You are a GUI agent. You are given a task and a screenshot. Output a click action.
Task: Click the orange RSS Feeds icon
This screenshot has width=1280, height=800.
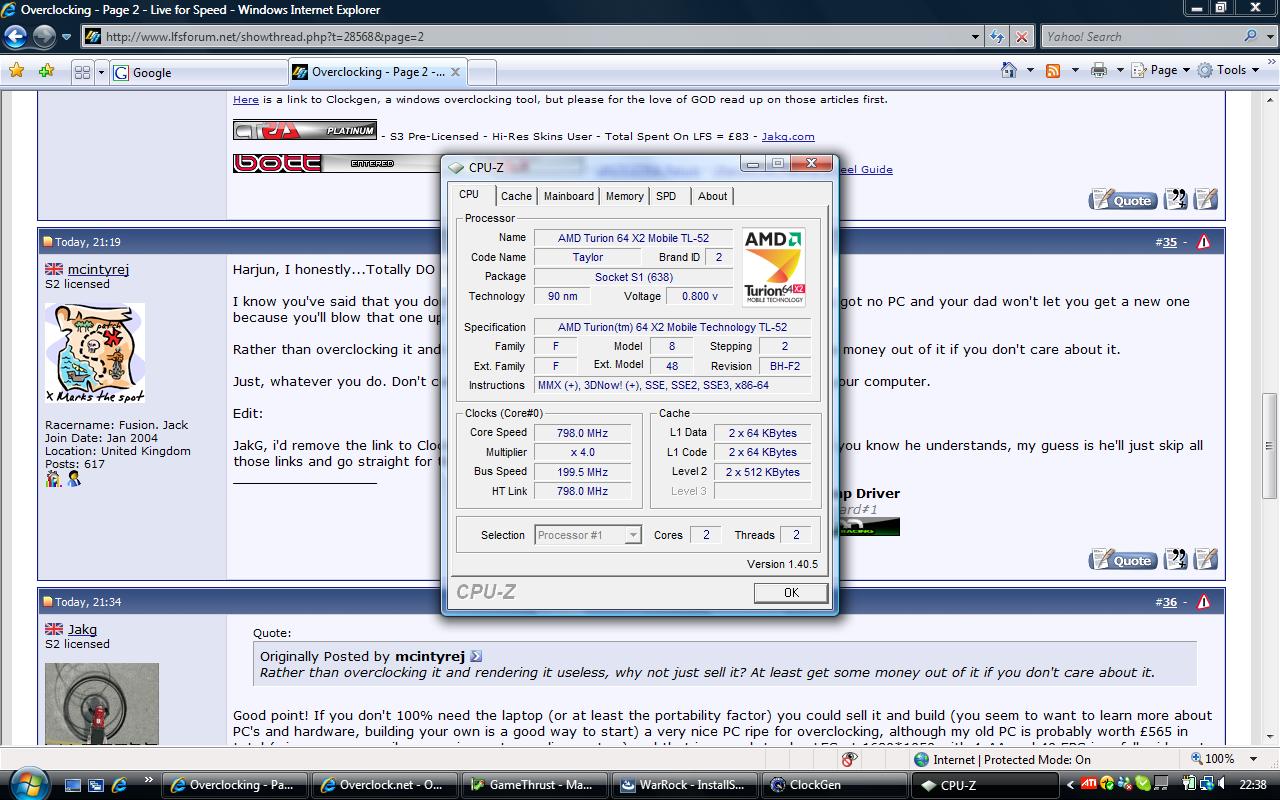pyautogui.click(x=1053, y=70)
